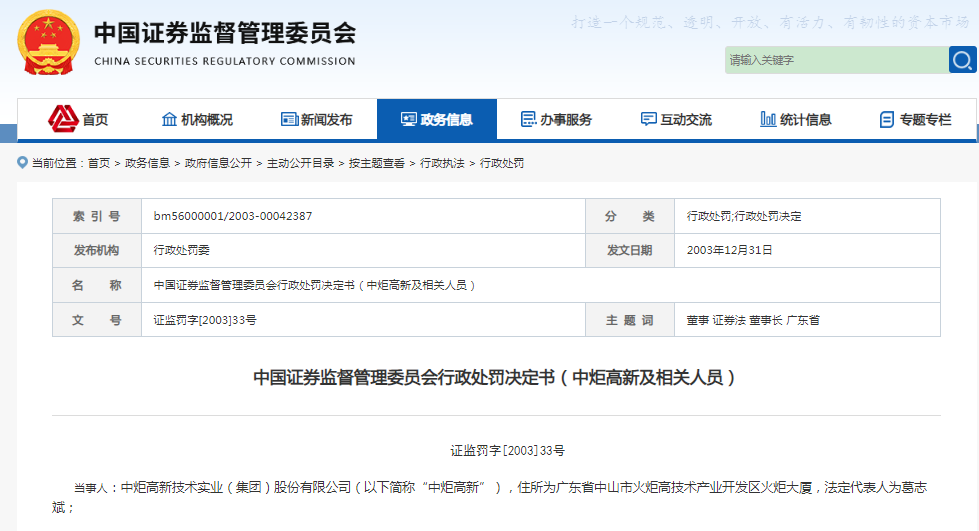Click the 名称 label cell
Viewport: 979px width, 531px height.
97,285
